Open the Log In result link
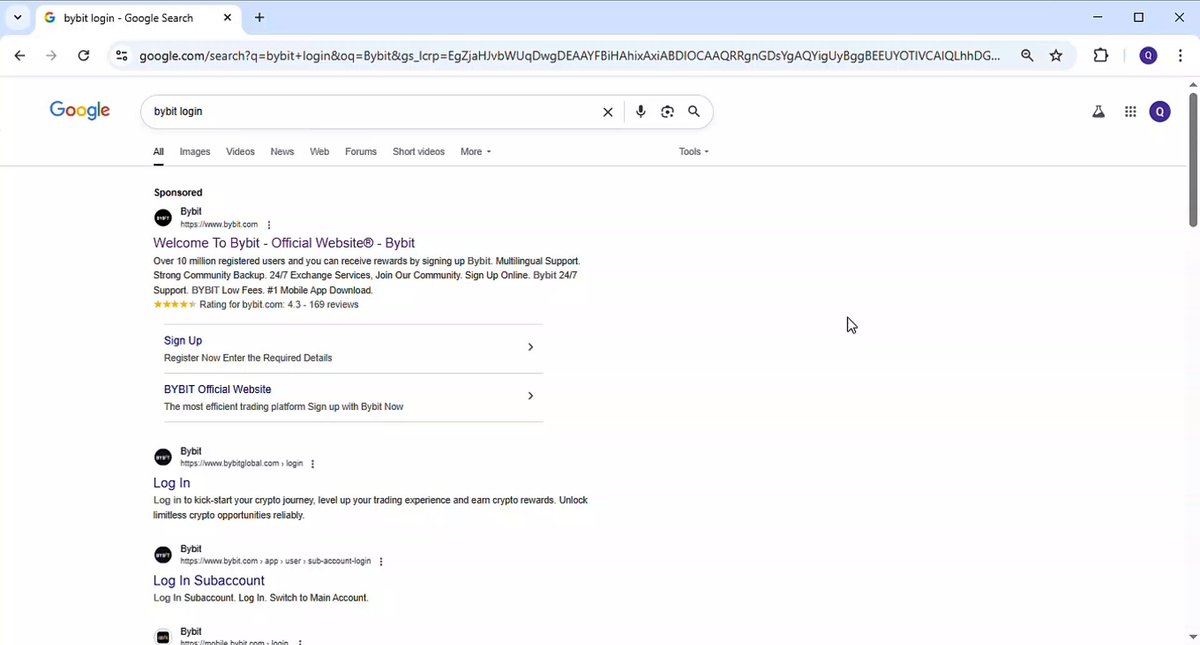Screen dimensions: 1200x645 tap(172, 483)
